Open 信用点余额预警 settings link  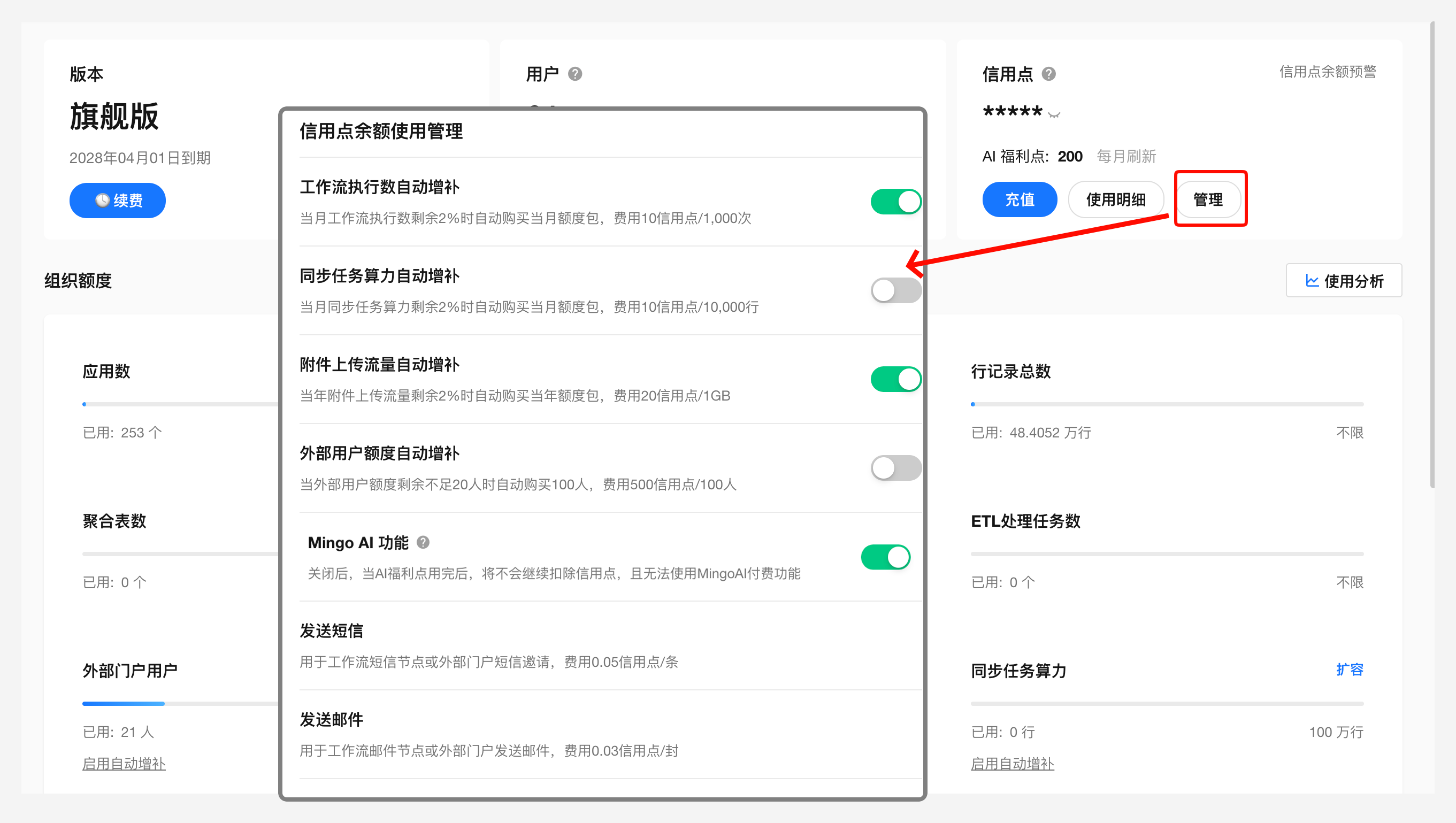pos(1328,72)
